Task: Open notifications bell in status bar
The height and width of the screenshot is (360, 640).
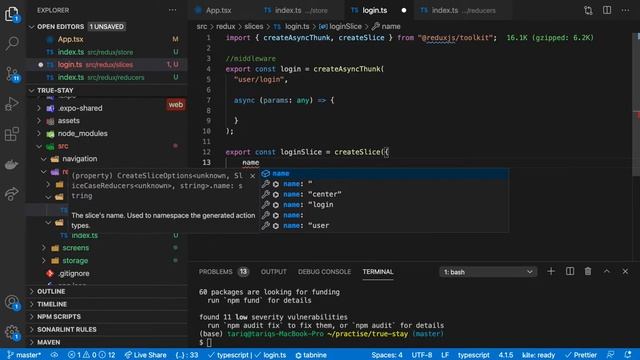Action: [x=628, y=355]
